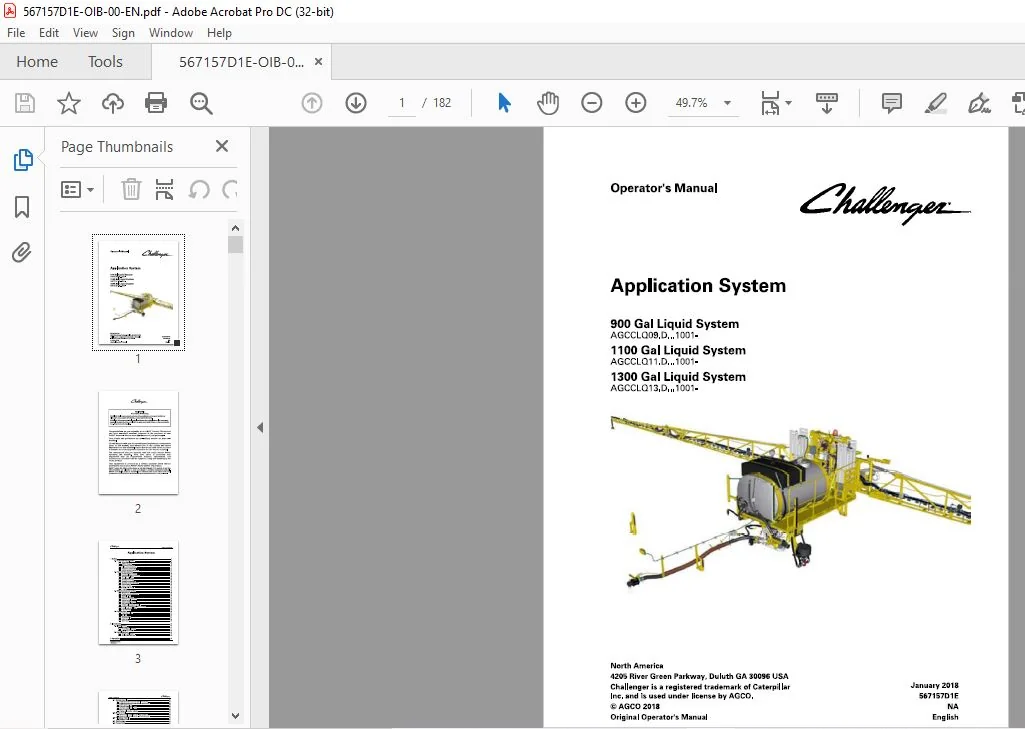The width and height of the screenshot is (1025, 729).
Task: Open the Help menu
Action: coord(219,33)
